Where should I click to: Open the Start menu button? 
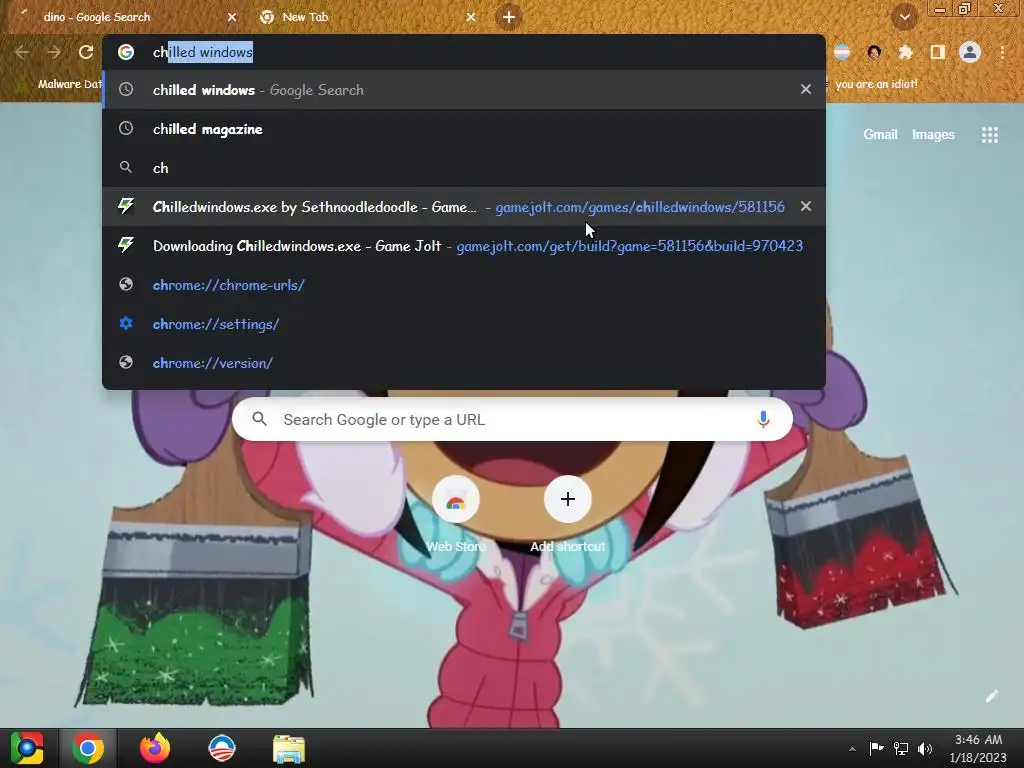click(27, 748)
